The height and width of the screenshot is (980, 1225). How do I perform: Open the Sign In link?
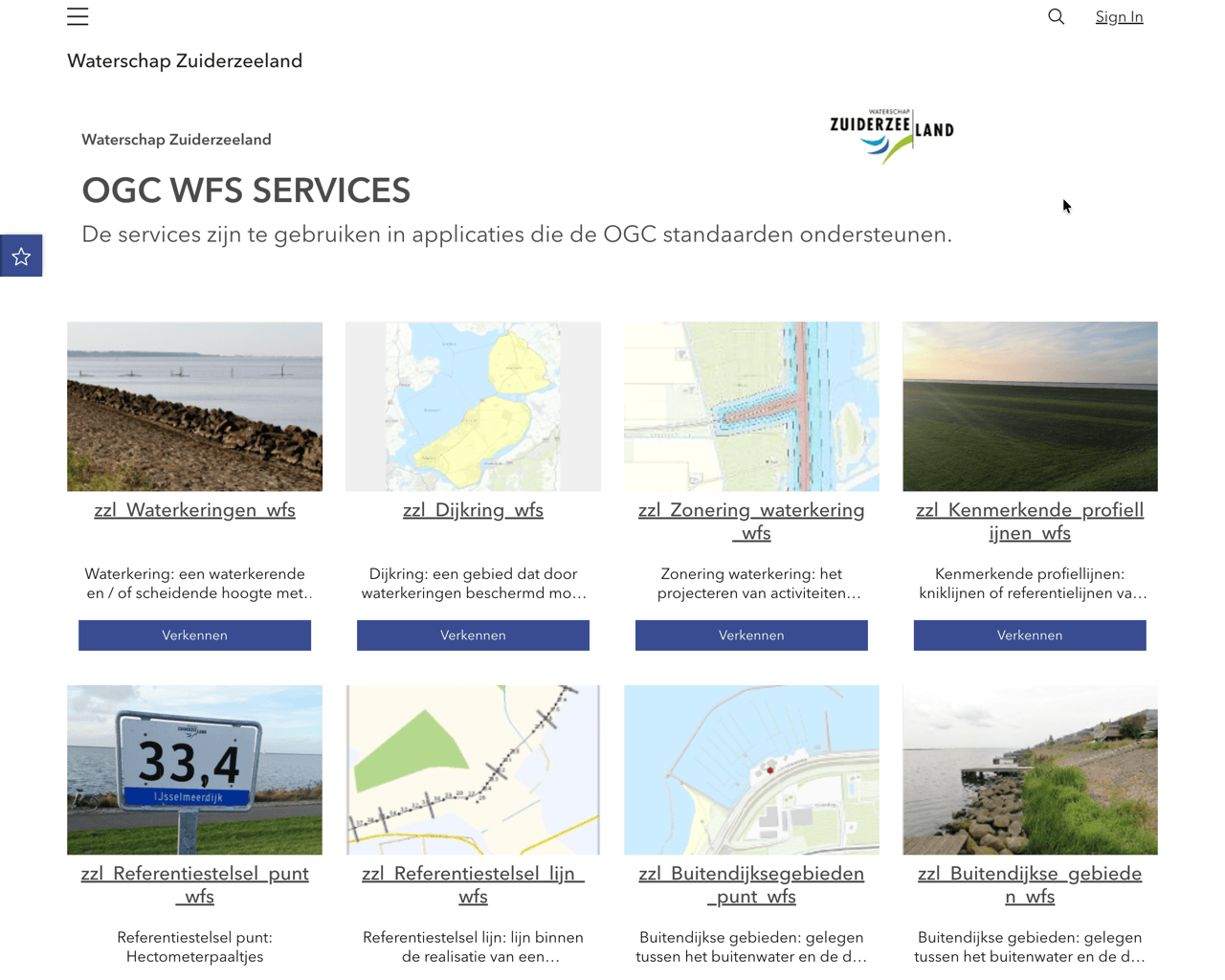click(1119, 17)
